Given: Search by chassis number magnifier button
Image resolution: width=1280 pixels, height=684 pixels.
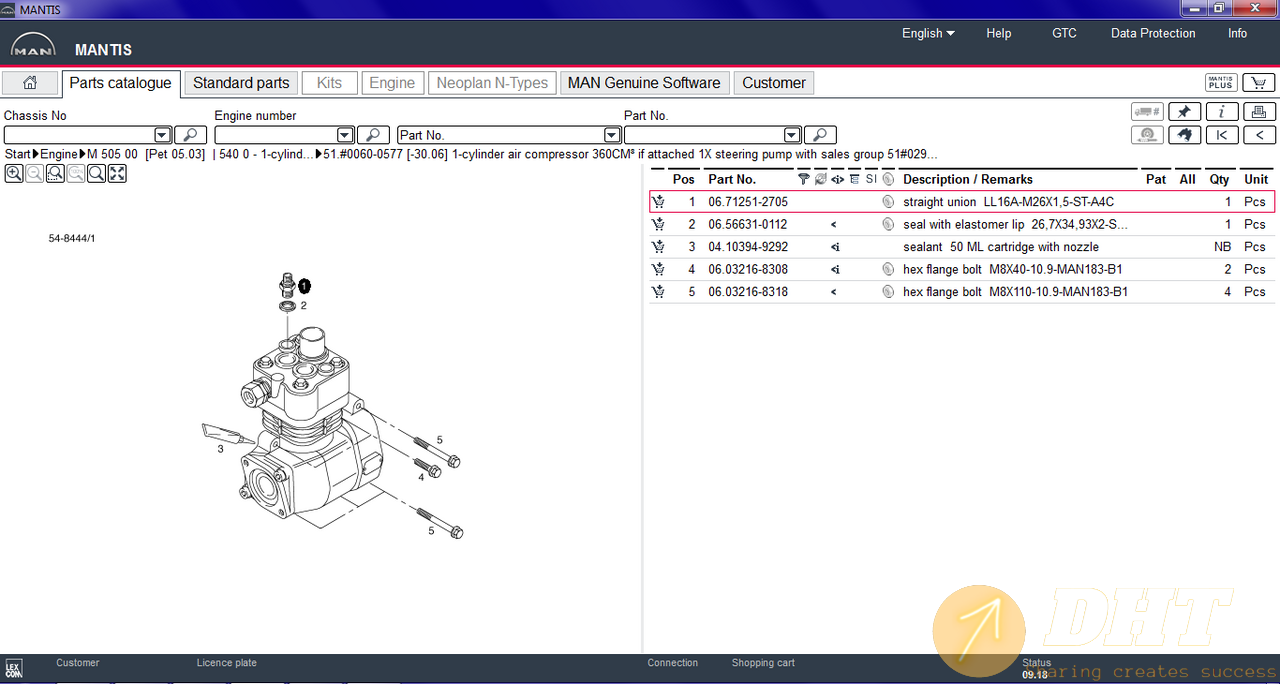Looking at the screenshot, I should (x=190, y=135).
